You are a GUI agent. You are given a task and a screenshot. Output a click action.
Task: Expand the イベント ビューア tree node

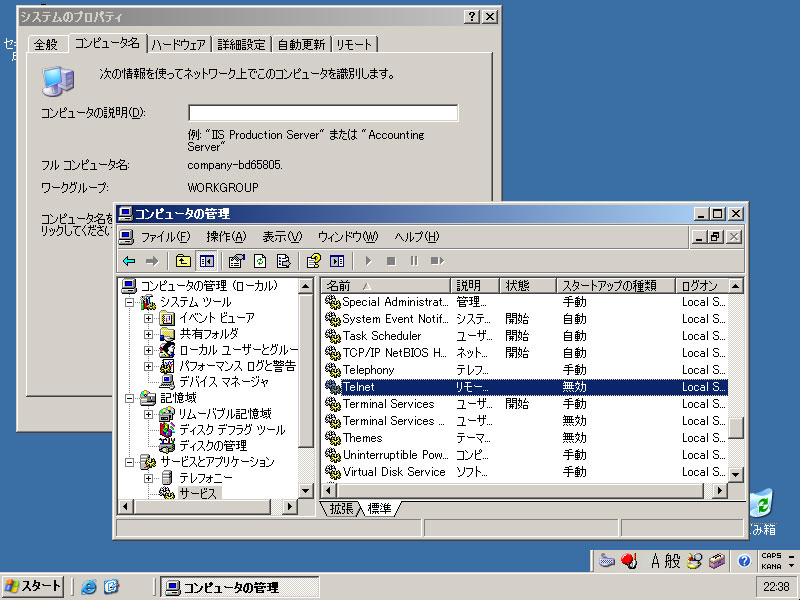tap(149, 318)
